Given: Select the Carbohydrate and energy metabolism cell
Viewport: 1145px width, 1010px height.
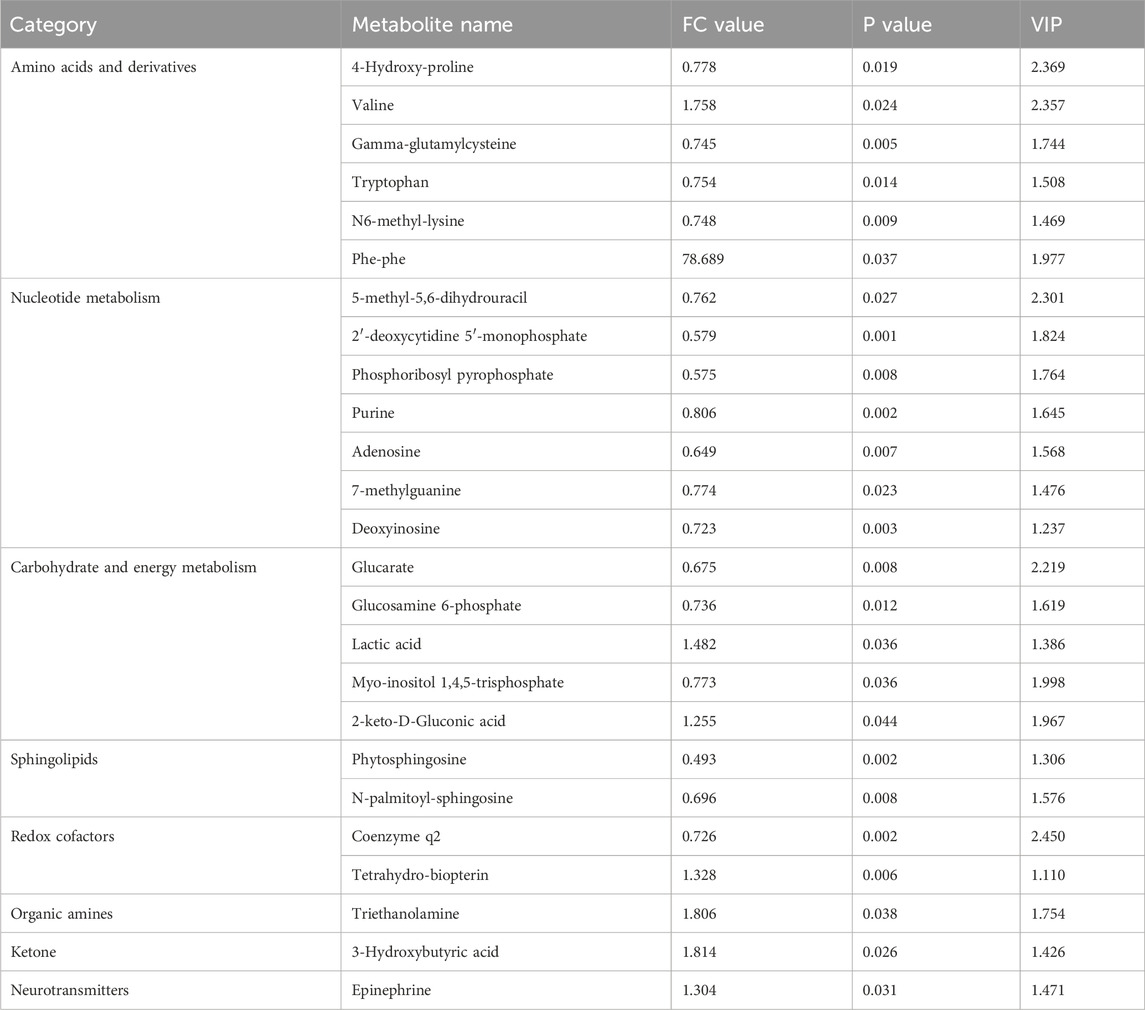Looking at the screenshot, I should coord(133,568).
